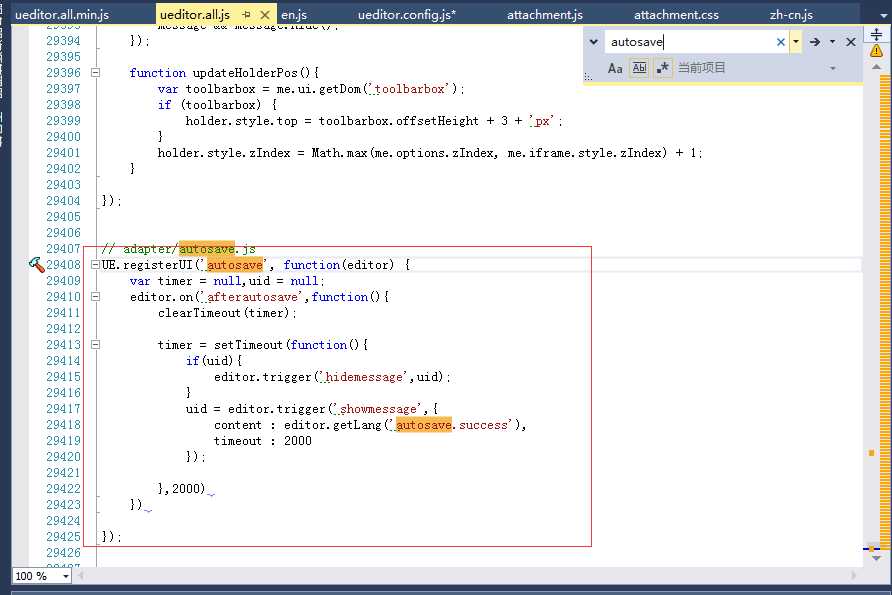Collapse the setTimeout function block
892x595 pixels.
click(96, 345)
